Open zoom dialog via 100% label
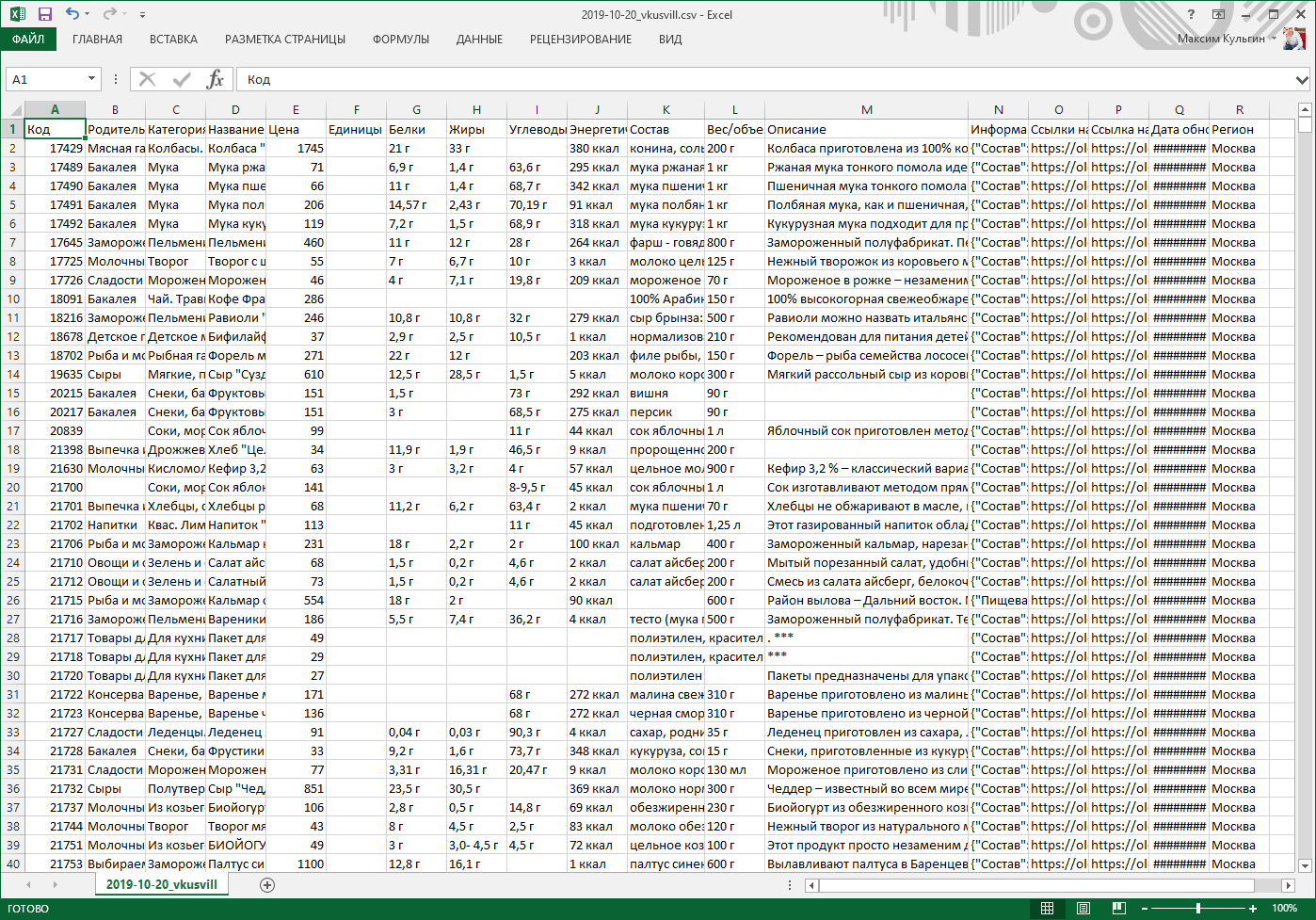1316x920 pixels. coord(1284,908)
